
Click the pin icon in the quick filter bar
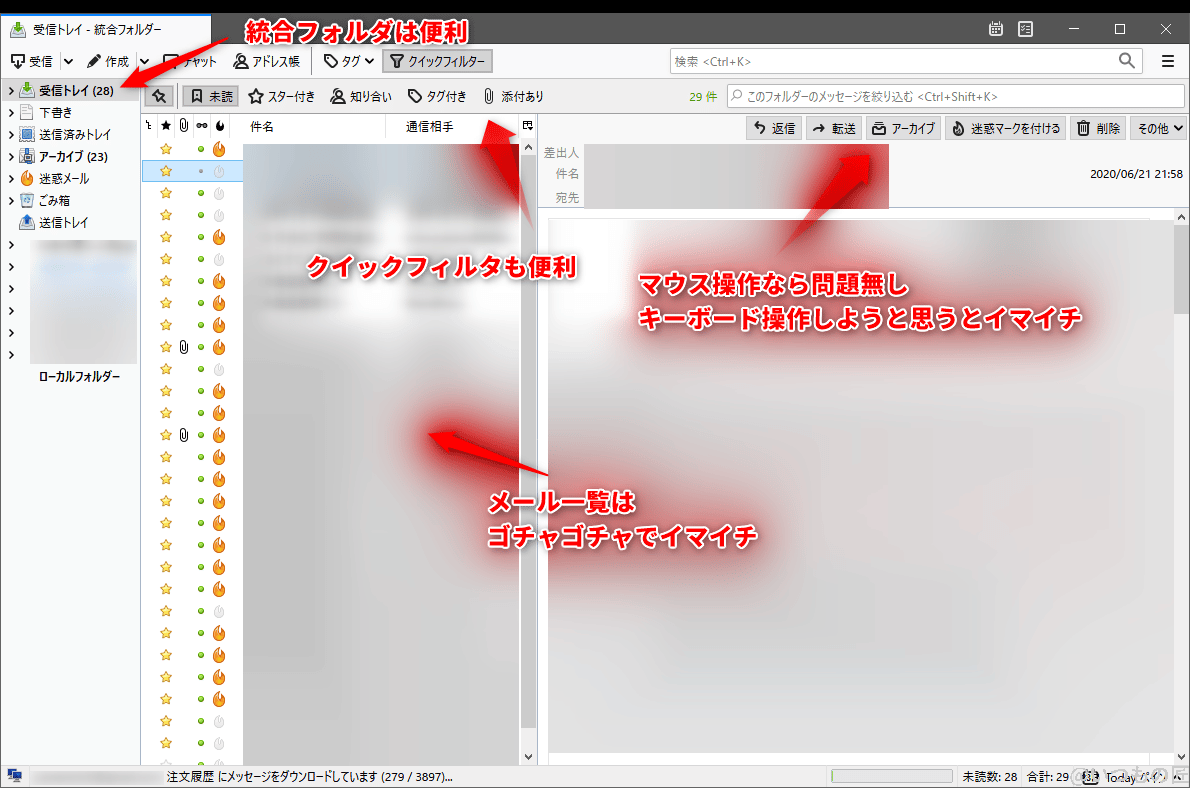pos(158,96)
